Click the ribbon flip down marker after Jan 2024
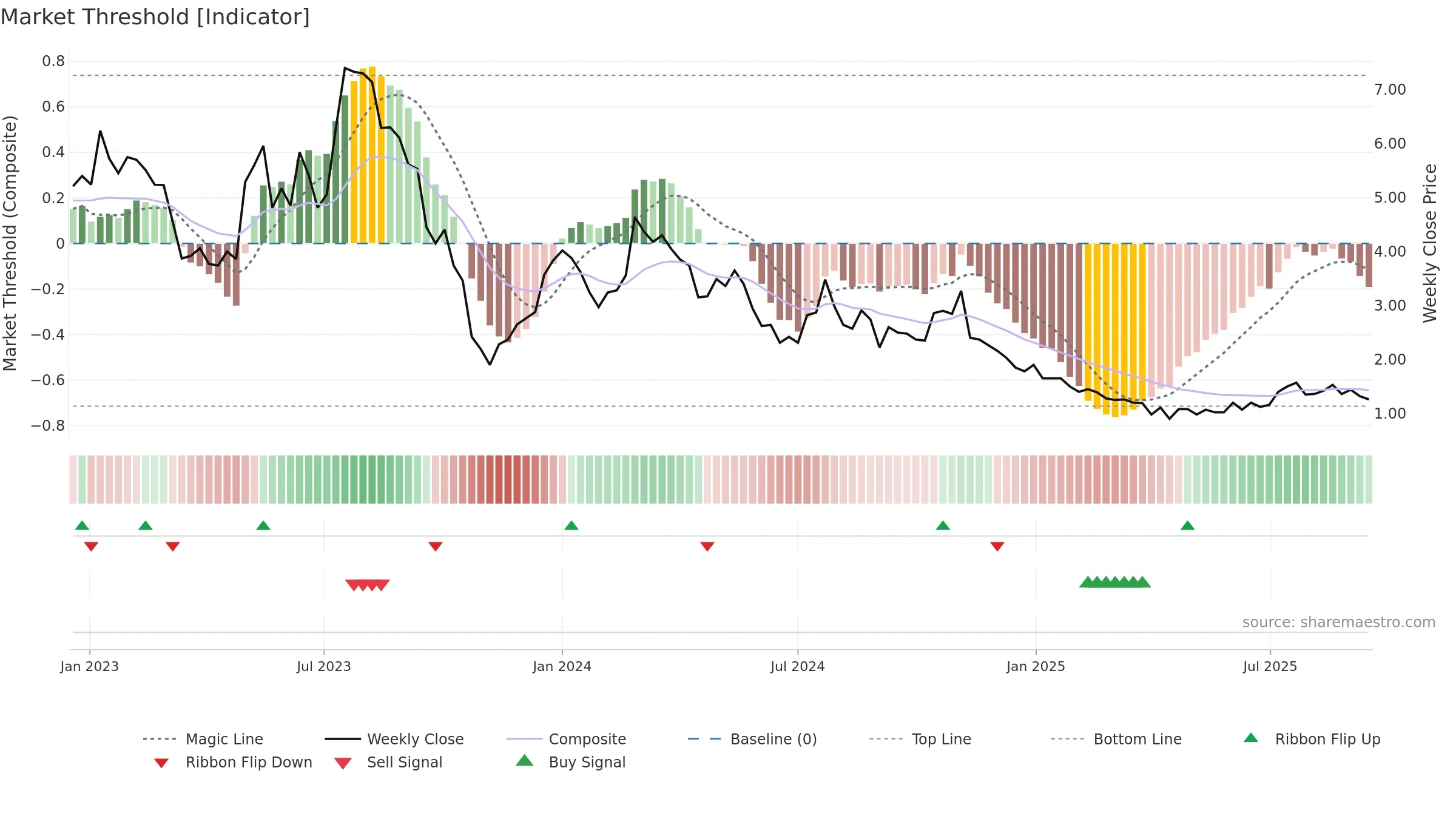The height and width of the screenshot is (819, 1456). click(707, 547)
